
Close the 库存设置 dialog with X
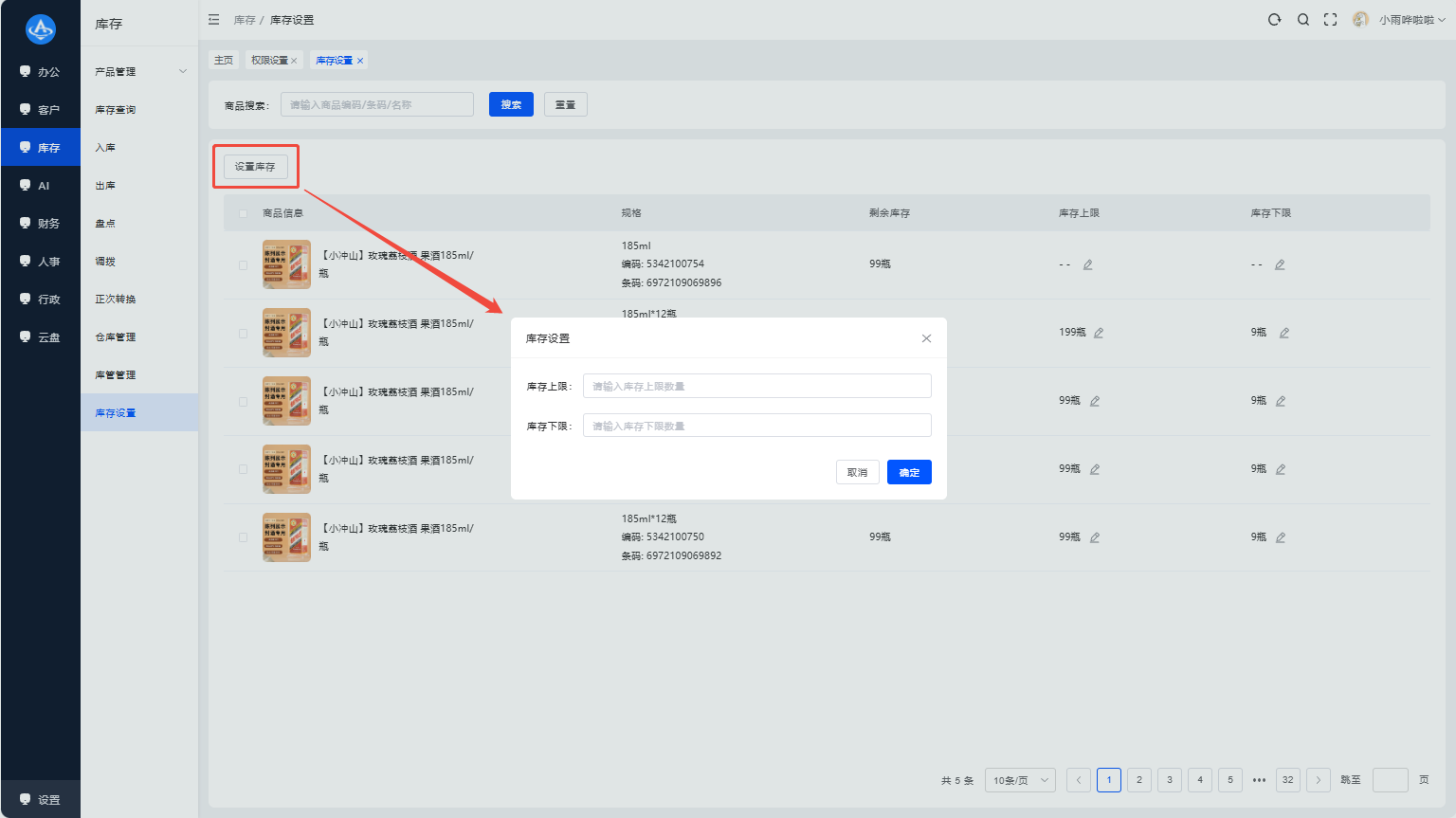click(x=926, y=338)
